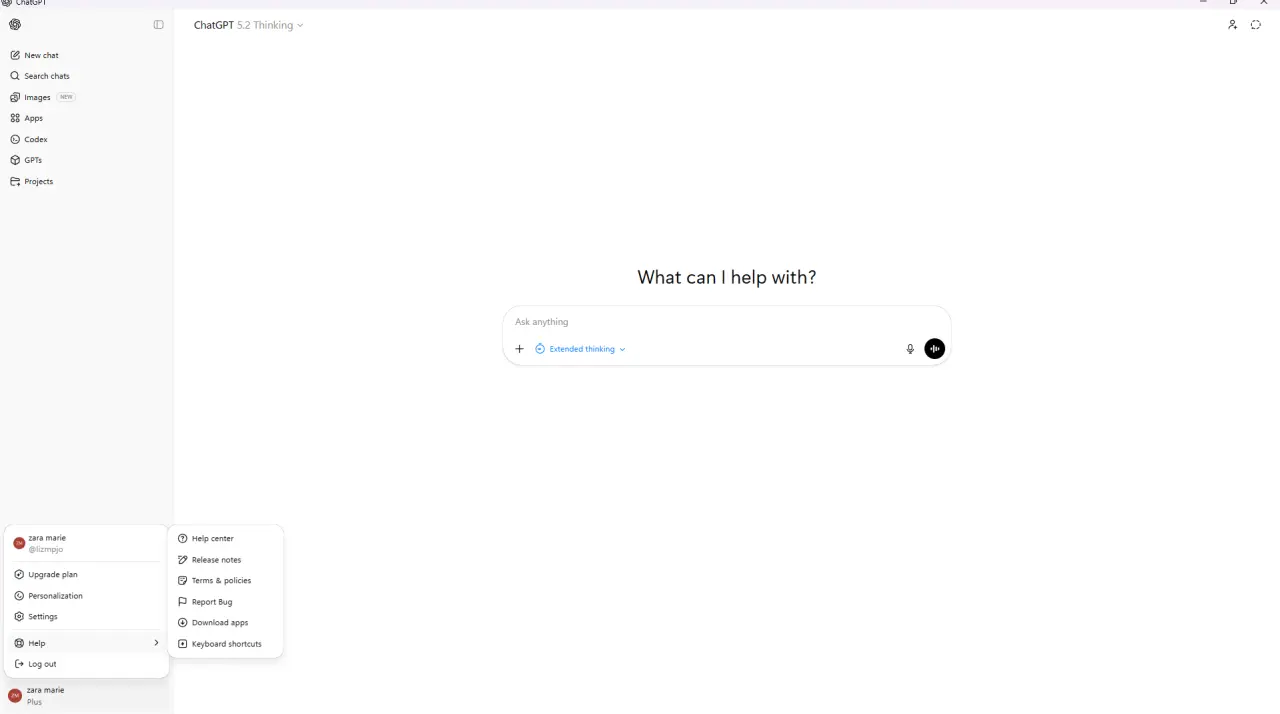The width and height of the screenshot is (1280, 714).
Task: Click the Ask anything input field
Action: pyautogui.click(x=727, y=322)
